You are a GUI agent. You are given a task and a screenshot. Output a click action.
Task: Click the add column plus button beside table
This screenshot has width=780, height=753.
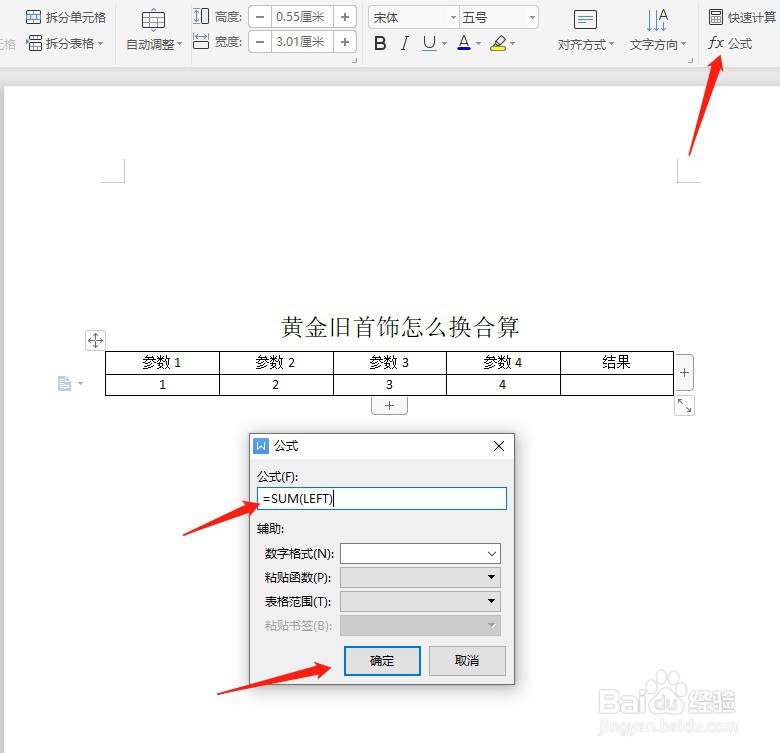tap(684, 373)
